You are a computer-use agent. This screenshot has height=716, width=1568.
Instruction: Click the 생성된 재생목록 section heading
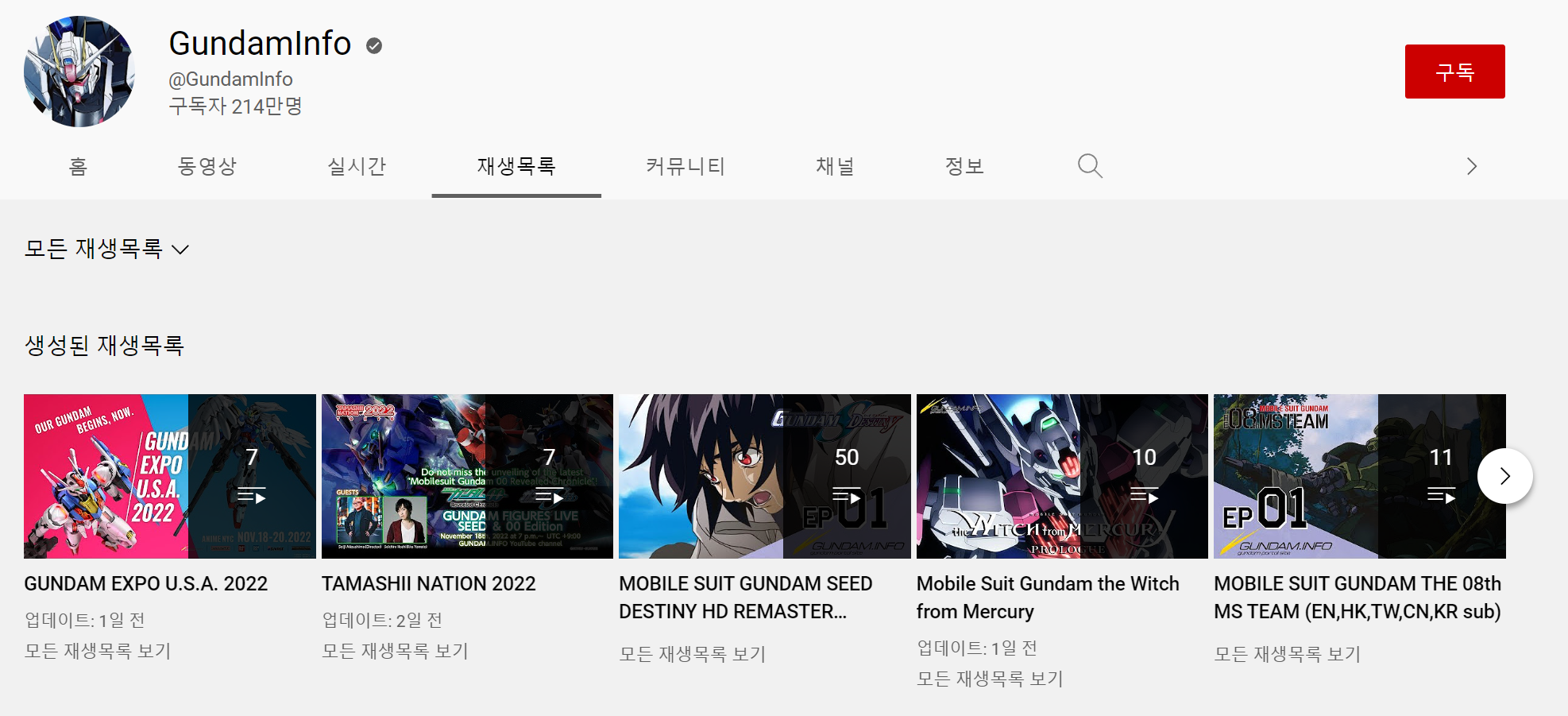[105, 346]
